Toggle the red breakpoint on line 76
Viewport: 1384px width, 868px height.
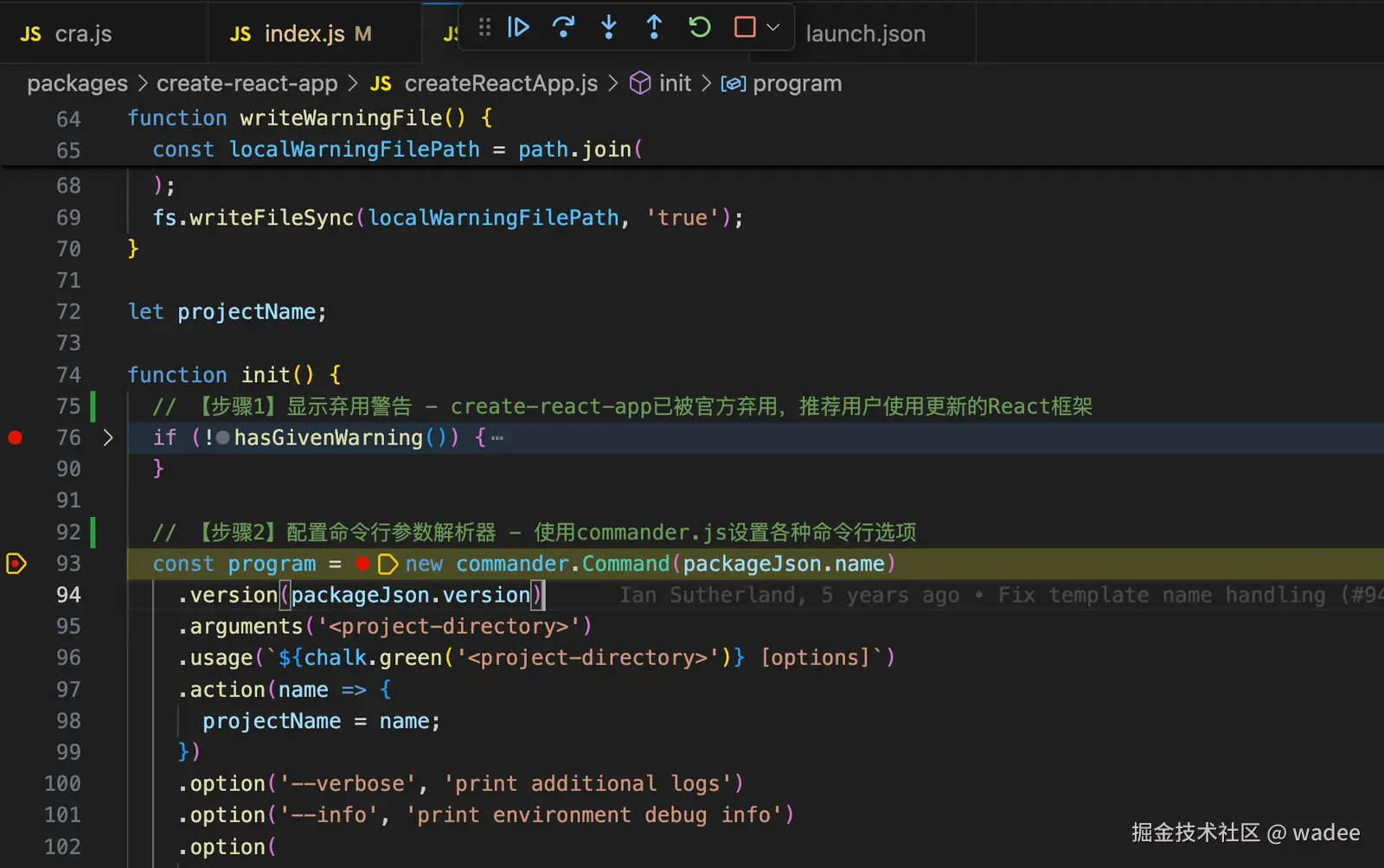coord(15,437)
